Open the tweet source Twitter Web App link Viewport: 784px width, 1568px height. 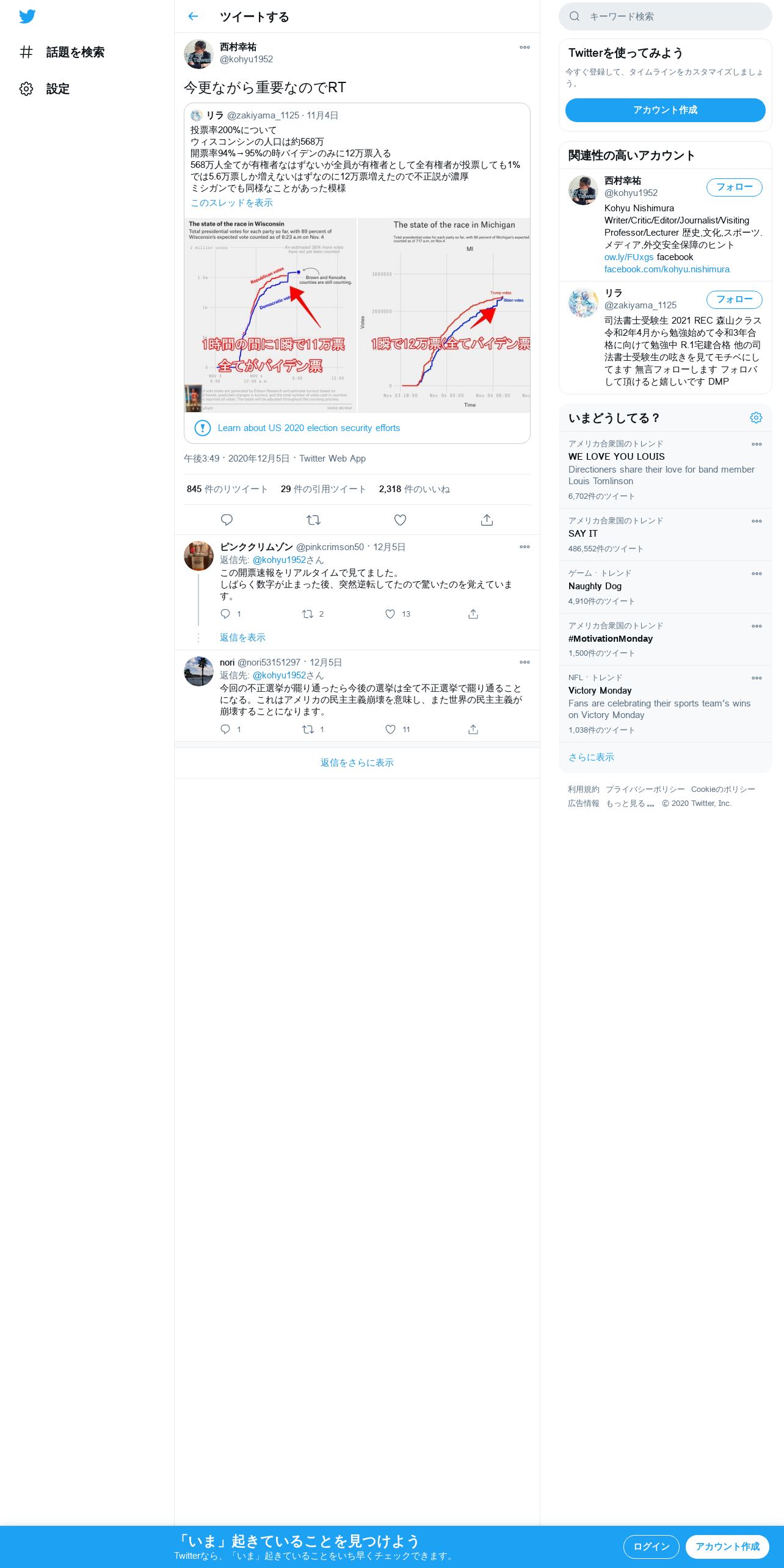click(332, 459)
